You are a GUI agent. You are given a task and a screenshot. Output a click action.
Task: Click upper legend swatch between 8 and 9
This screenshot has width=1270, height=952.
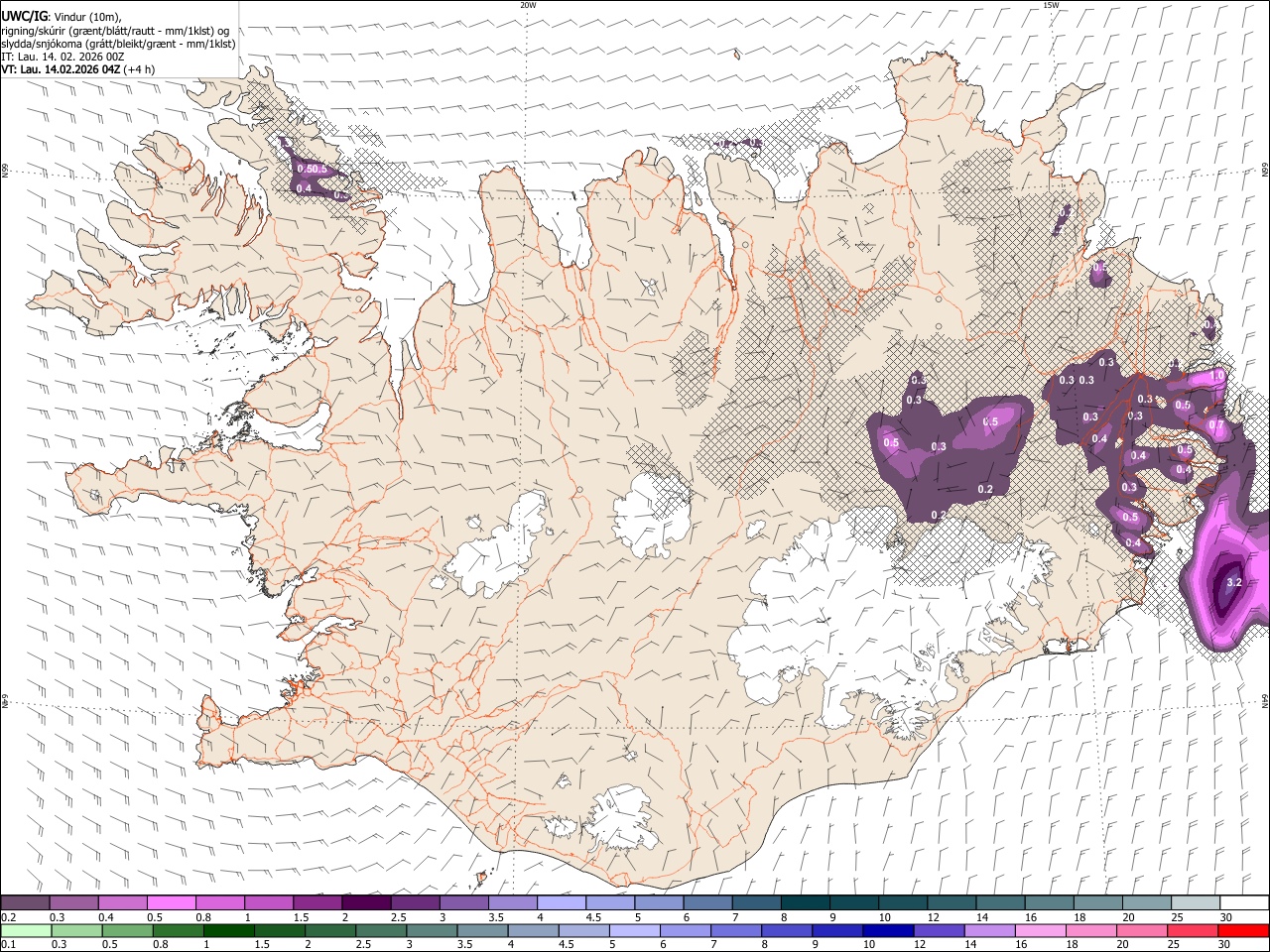click(x=805, y=902)
